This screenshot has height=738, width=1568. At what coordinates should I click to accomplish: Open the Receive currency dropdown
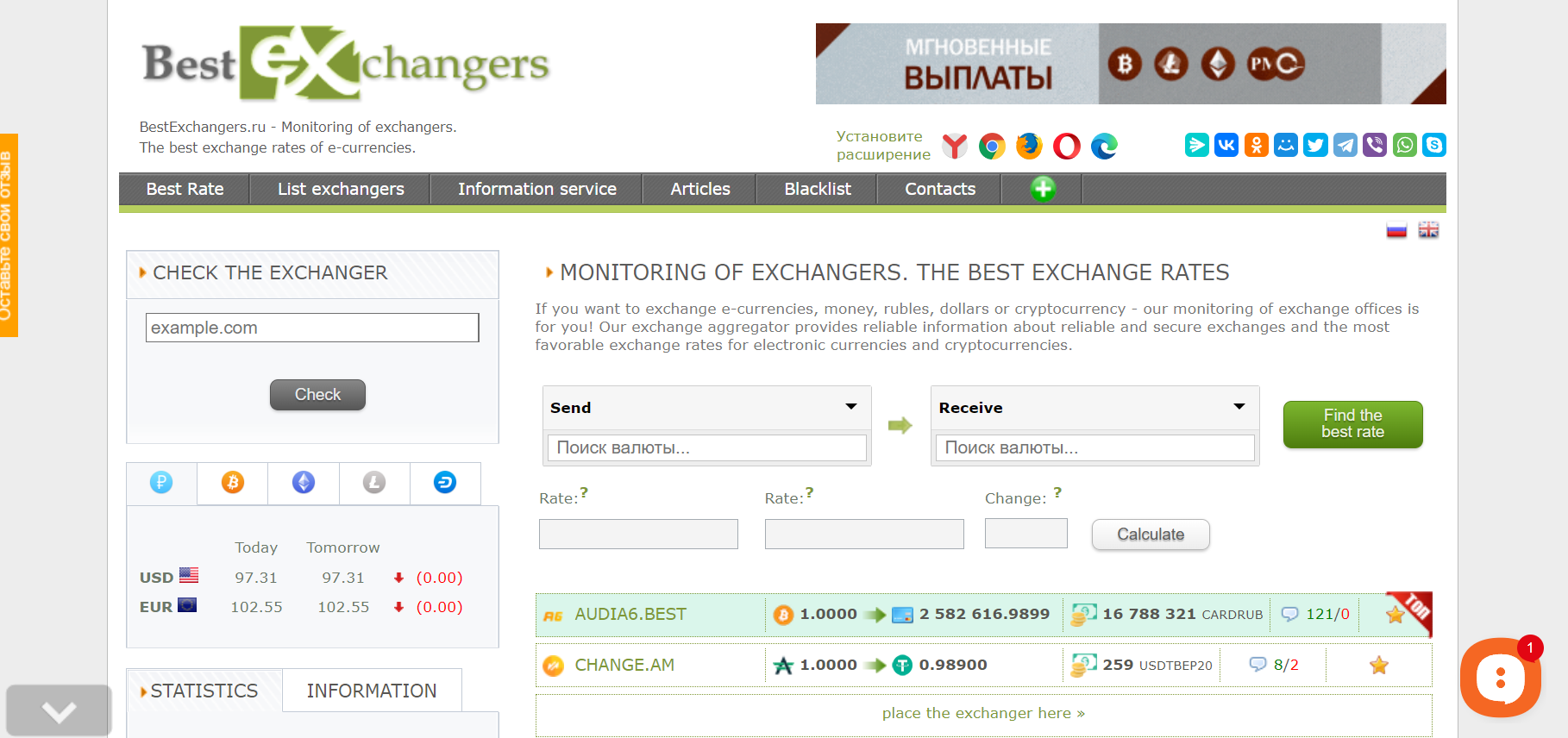tap(1095, 408)
